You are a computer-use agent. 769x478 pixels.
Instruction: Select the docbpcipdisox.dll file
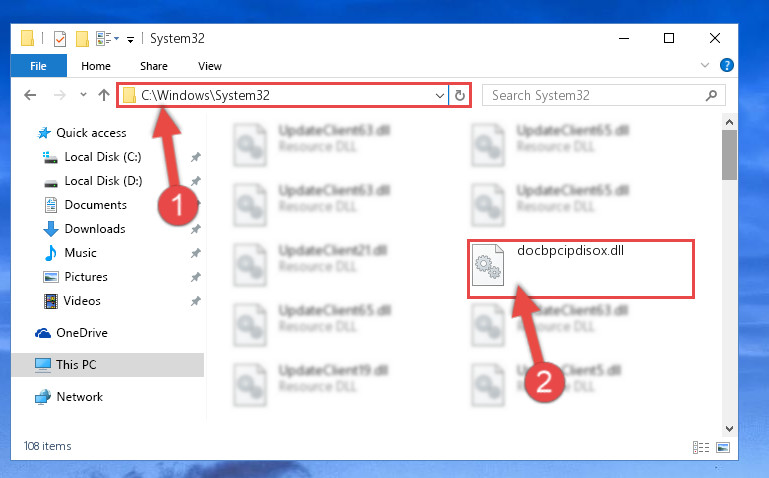point(581,269)
